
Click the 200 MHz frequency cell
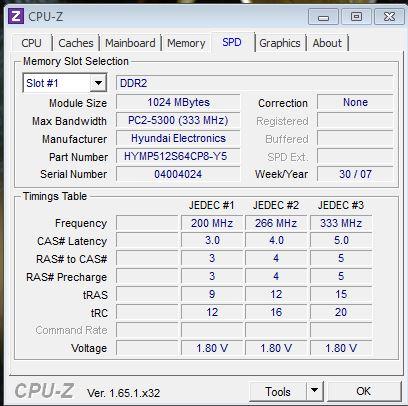(212, 223)
